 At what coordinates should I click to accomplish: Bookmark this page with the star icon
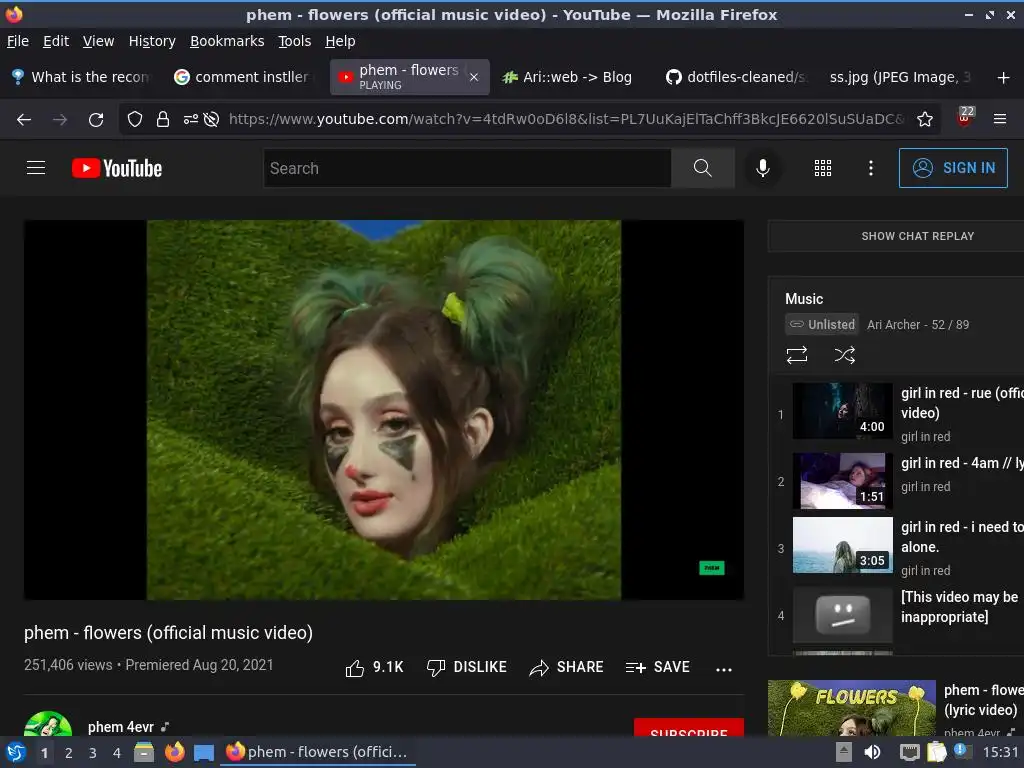(x=925, y=119)
